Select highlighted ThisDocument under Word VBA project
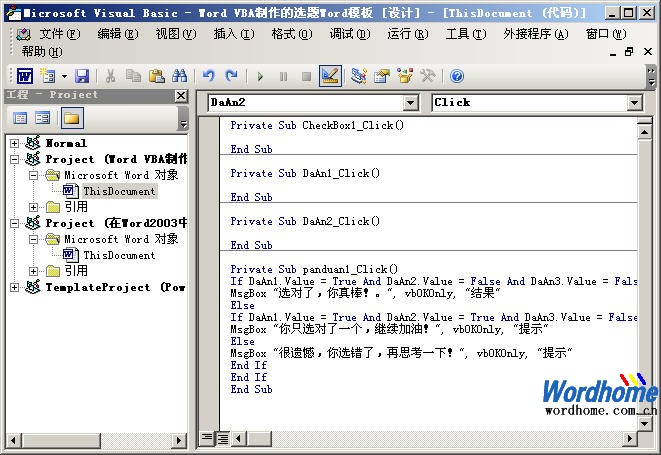Viewport: 661px width, 455px height. [x=119, y=191]
